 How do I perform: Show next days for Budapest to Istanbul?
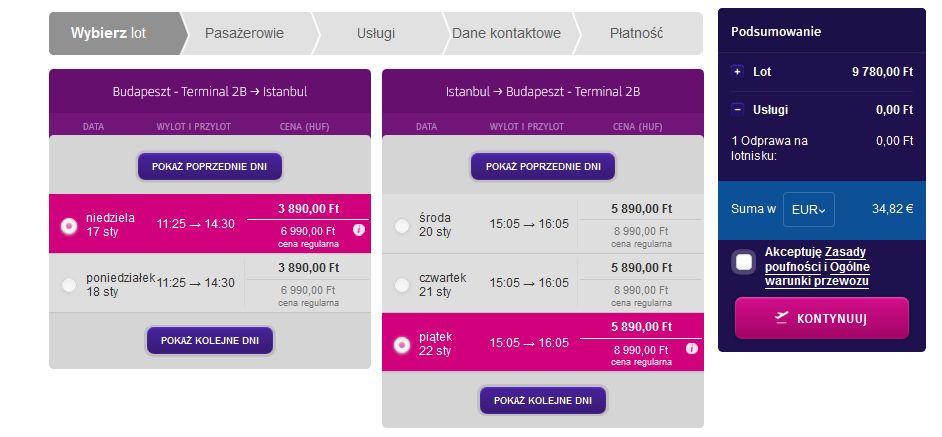pos(210,341)
